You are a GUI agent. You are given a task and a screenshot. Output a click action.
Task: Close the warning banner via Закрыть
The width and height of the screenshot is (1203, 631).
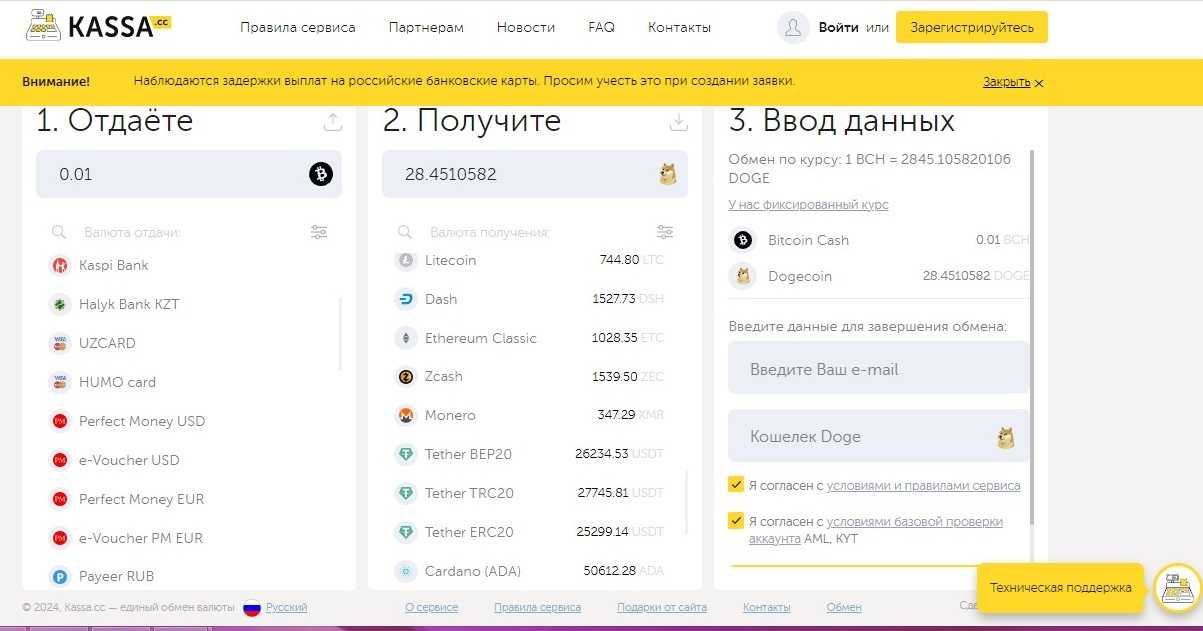1012,82
